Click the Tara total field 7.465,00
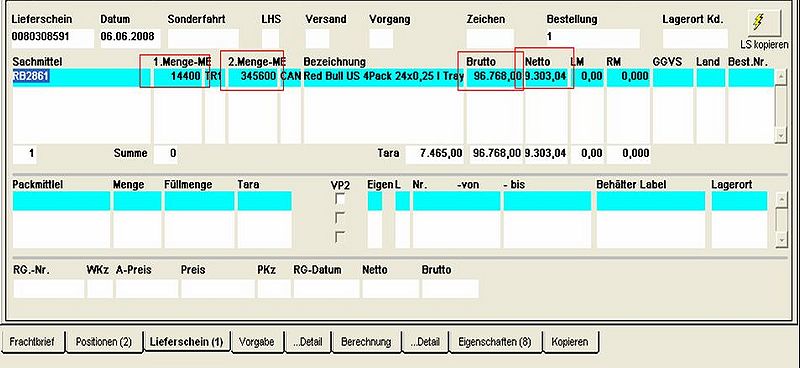Viewport: 800px width, 368px height. click(x=435, y=154)
